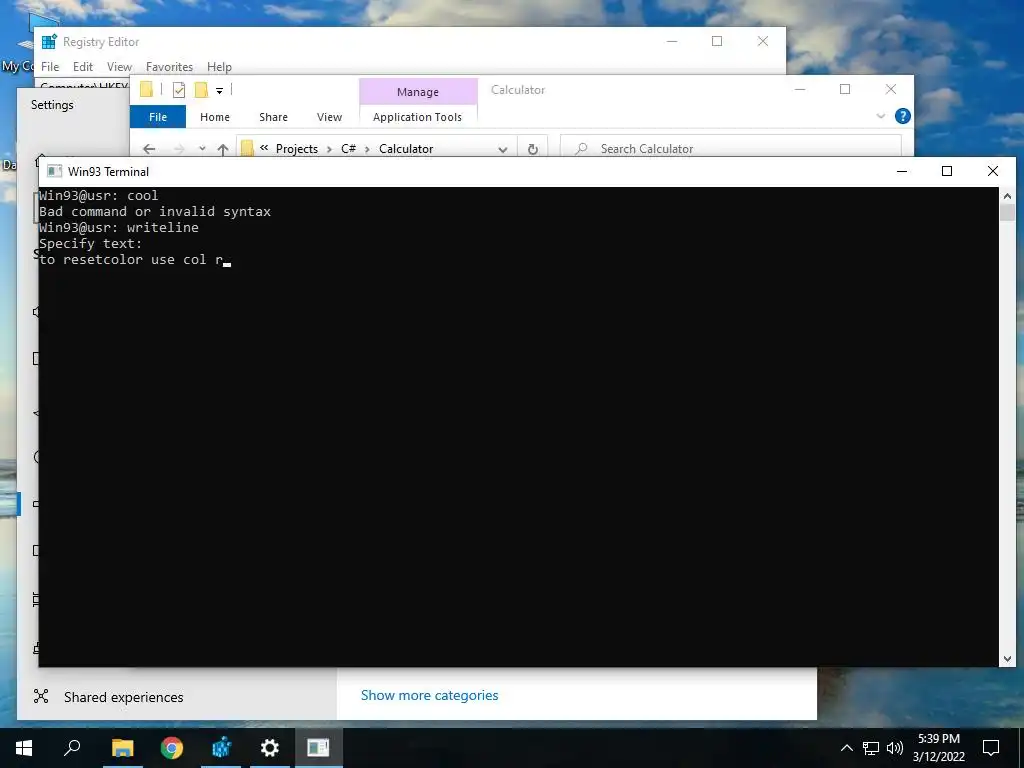Viewport: 1024px width, 768px height.
Task: Click Calculator in the Explorer address path
Action: coord(406,149)
